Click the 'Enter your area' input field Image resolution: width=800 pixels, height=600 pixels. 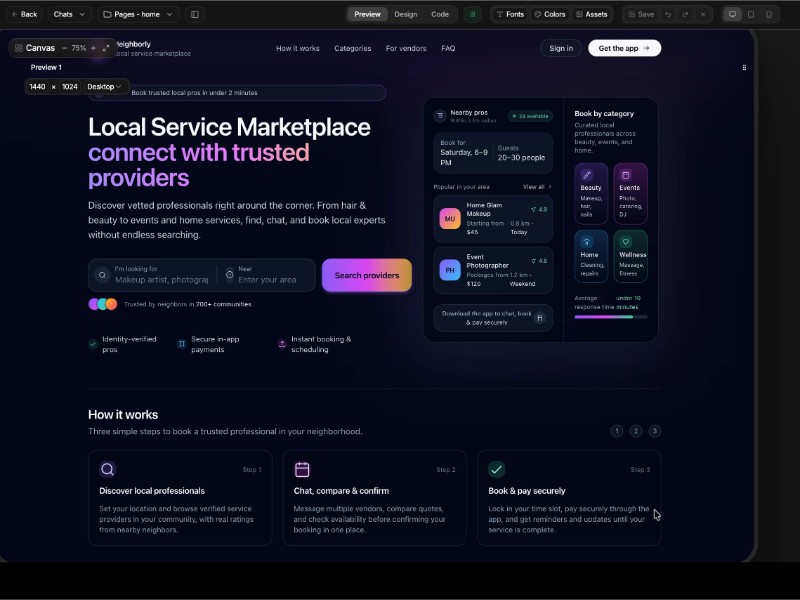[x=268, y=280]
